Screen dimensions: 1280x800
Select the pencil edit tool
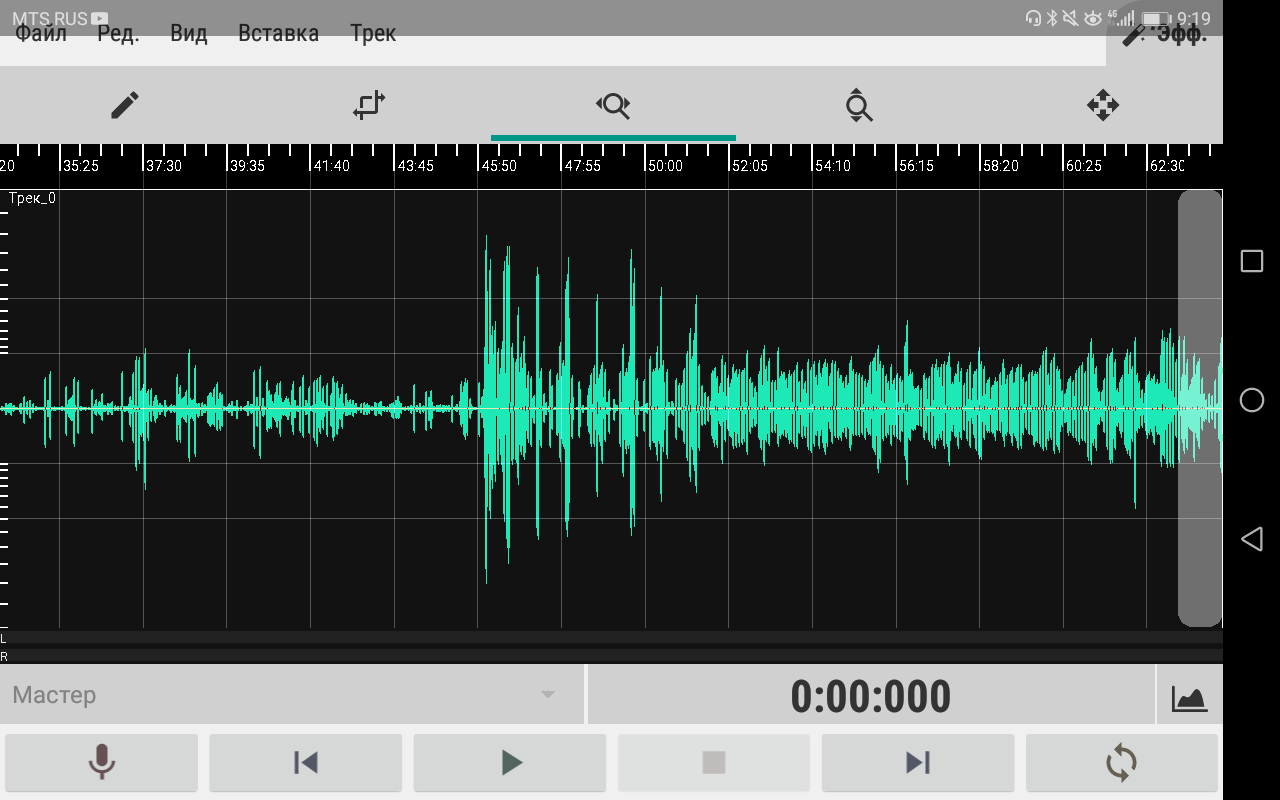pos(124,105)
